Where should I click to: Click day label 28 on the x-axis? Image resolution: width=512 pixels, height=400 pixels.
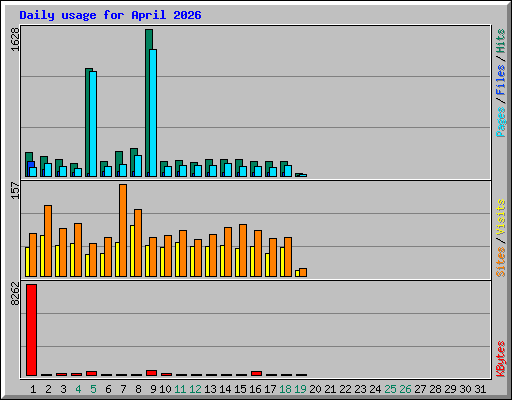(x=435, y=389)
